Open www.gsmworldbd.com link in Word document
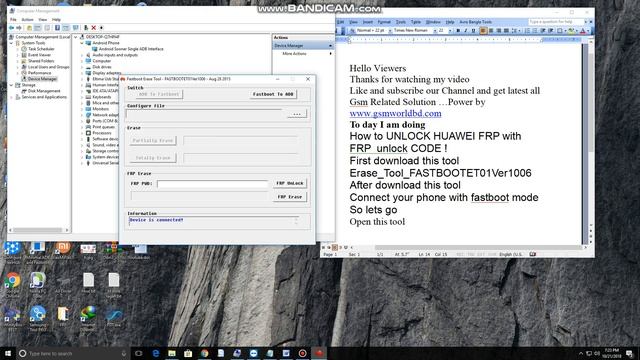Screen dimensions: 640x360 point(395,113)
